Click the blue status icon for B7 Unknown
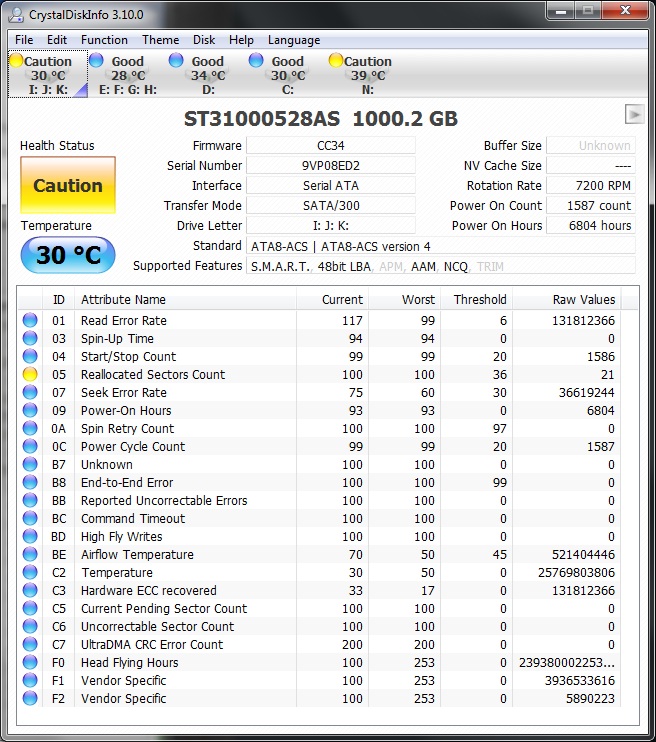The image size is (656, 742). (x=30, y=464)
